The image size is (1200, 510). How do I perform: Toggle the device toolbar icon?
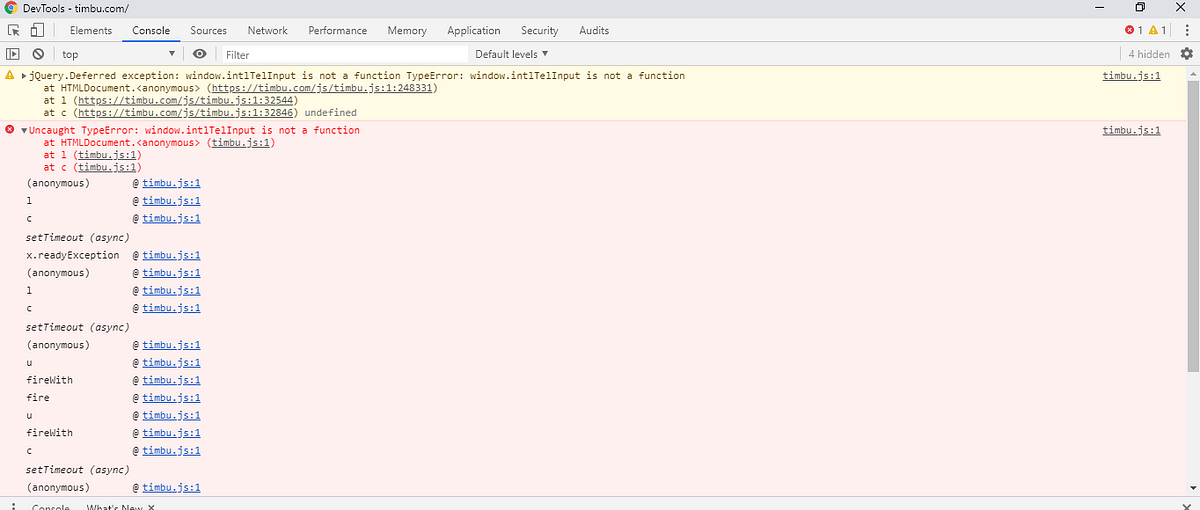pyautogui.click(x=37, y=31)
